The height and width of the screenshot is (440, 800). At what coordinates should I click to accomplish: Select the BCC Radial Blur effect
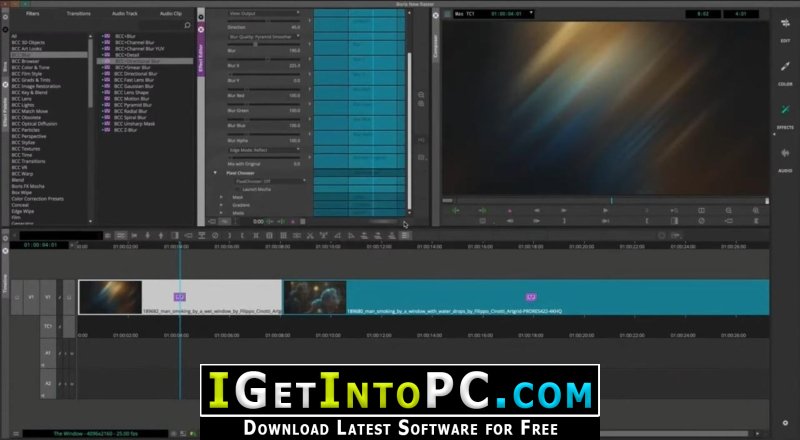131,111
